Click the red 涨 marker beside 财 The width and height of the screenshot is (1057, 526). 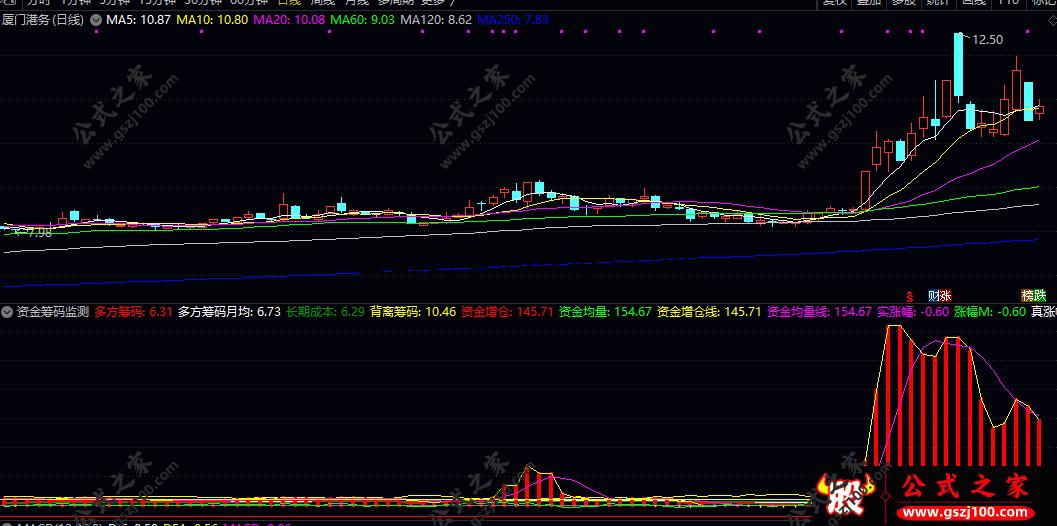(946, 295)
